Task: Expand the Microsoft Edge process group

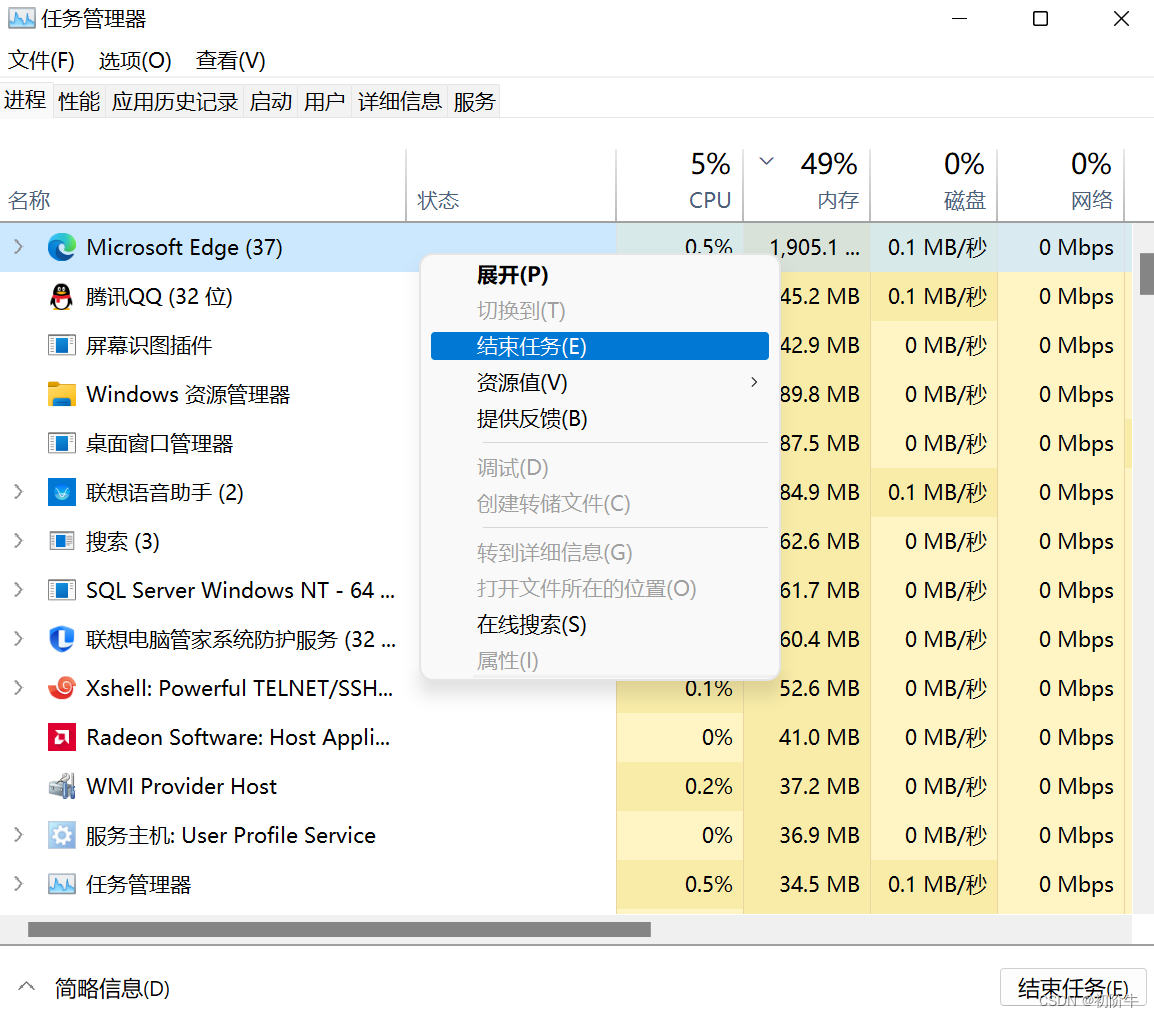Action: tap(19, 247)
